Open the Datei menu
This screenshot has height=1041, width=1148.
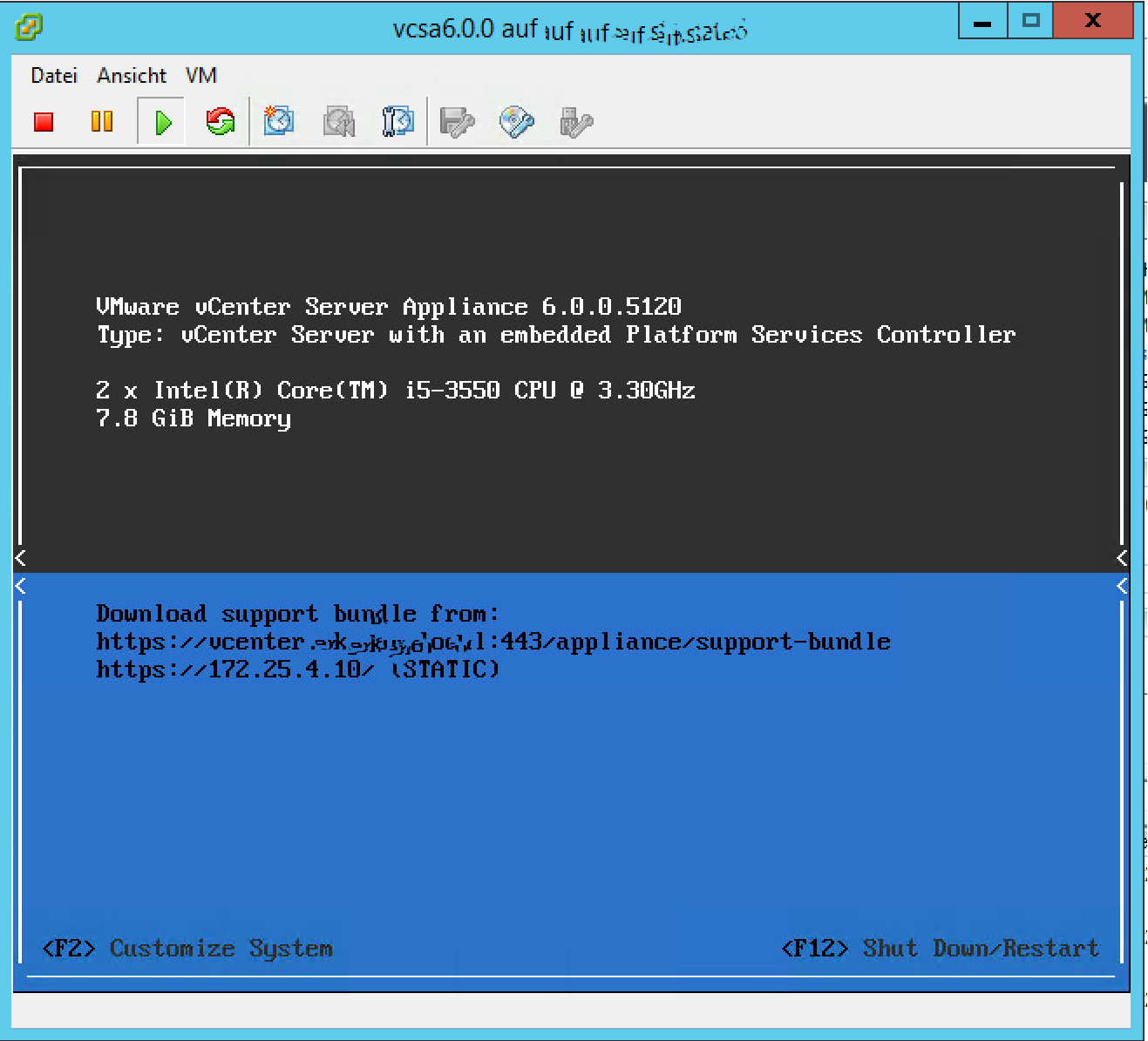pos(54,76)
